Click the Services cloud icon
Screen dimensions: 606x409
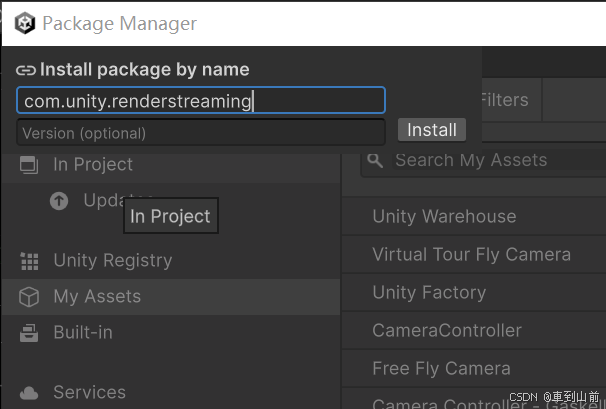29,393
